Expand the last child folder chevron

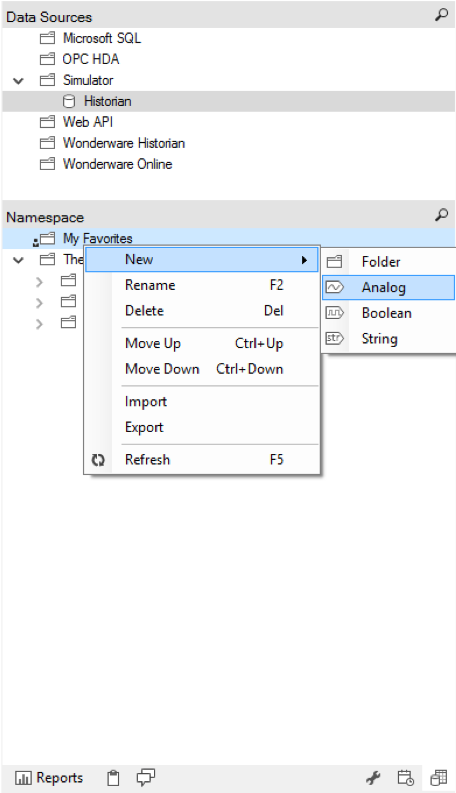[39, 324]
